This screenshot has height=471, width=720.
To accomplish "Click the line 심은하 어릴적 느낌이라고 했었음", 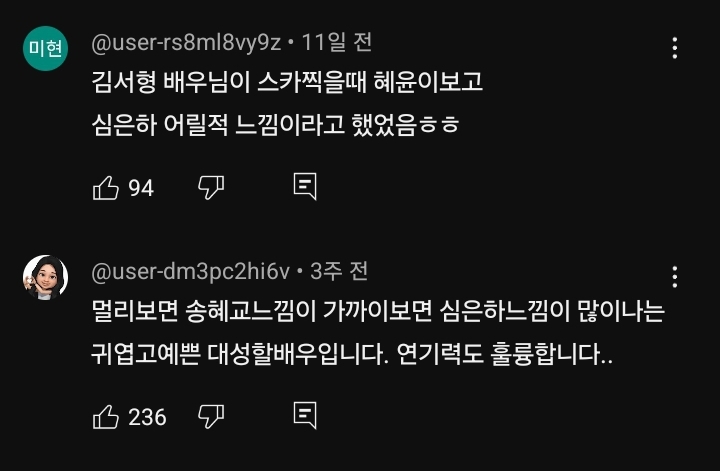I will pos(274,127).
